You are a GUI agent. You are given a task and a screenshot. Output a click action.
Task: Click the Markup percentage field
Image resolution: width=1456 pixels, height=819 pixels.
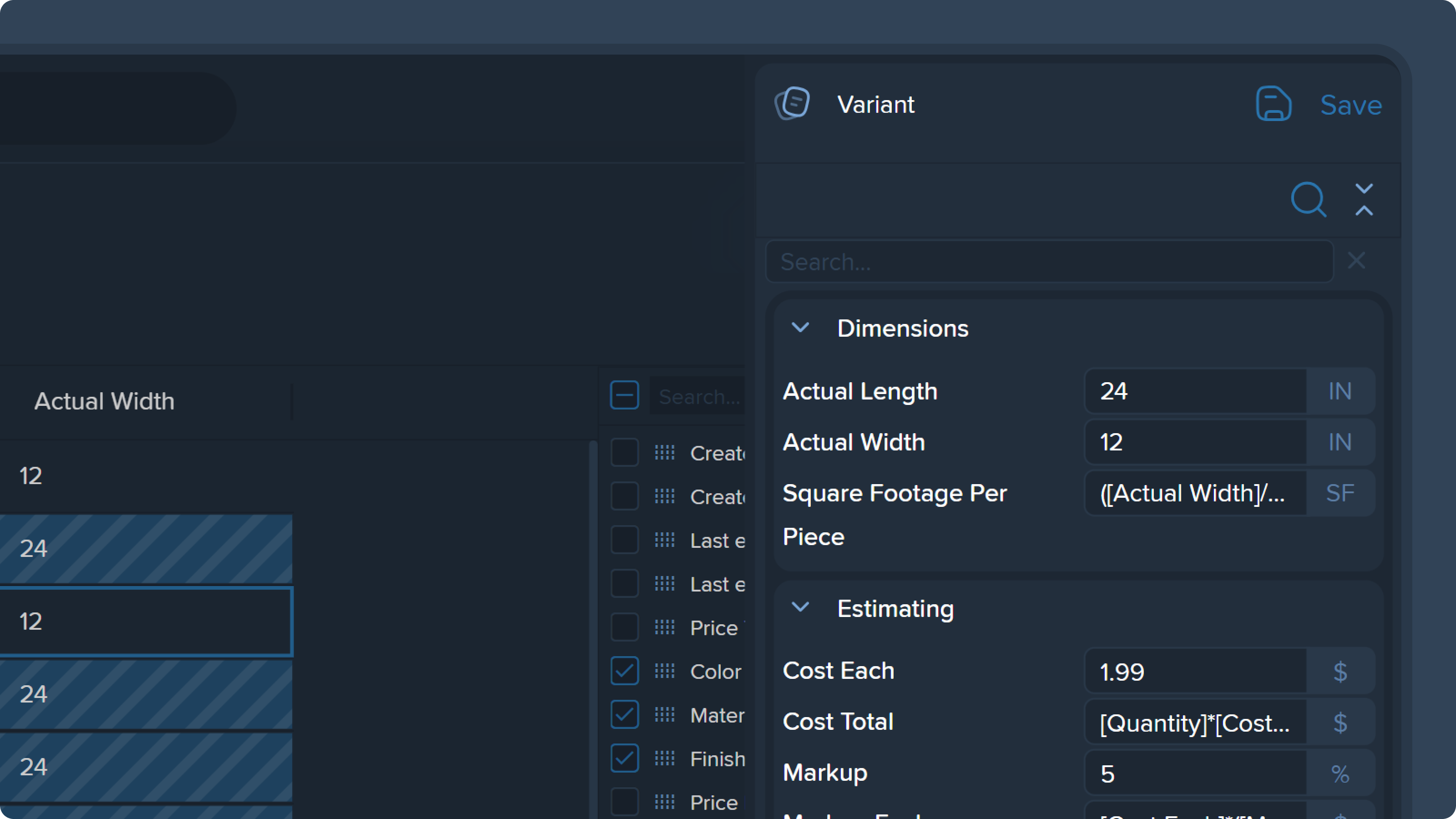tap(1194, 773)
